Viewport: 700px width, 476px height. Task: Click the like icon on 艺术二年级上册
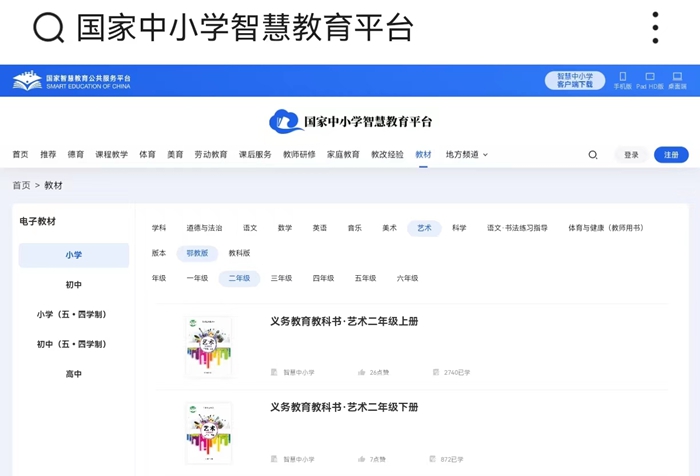(361, 372)
